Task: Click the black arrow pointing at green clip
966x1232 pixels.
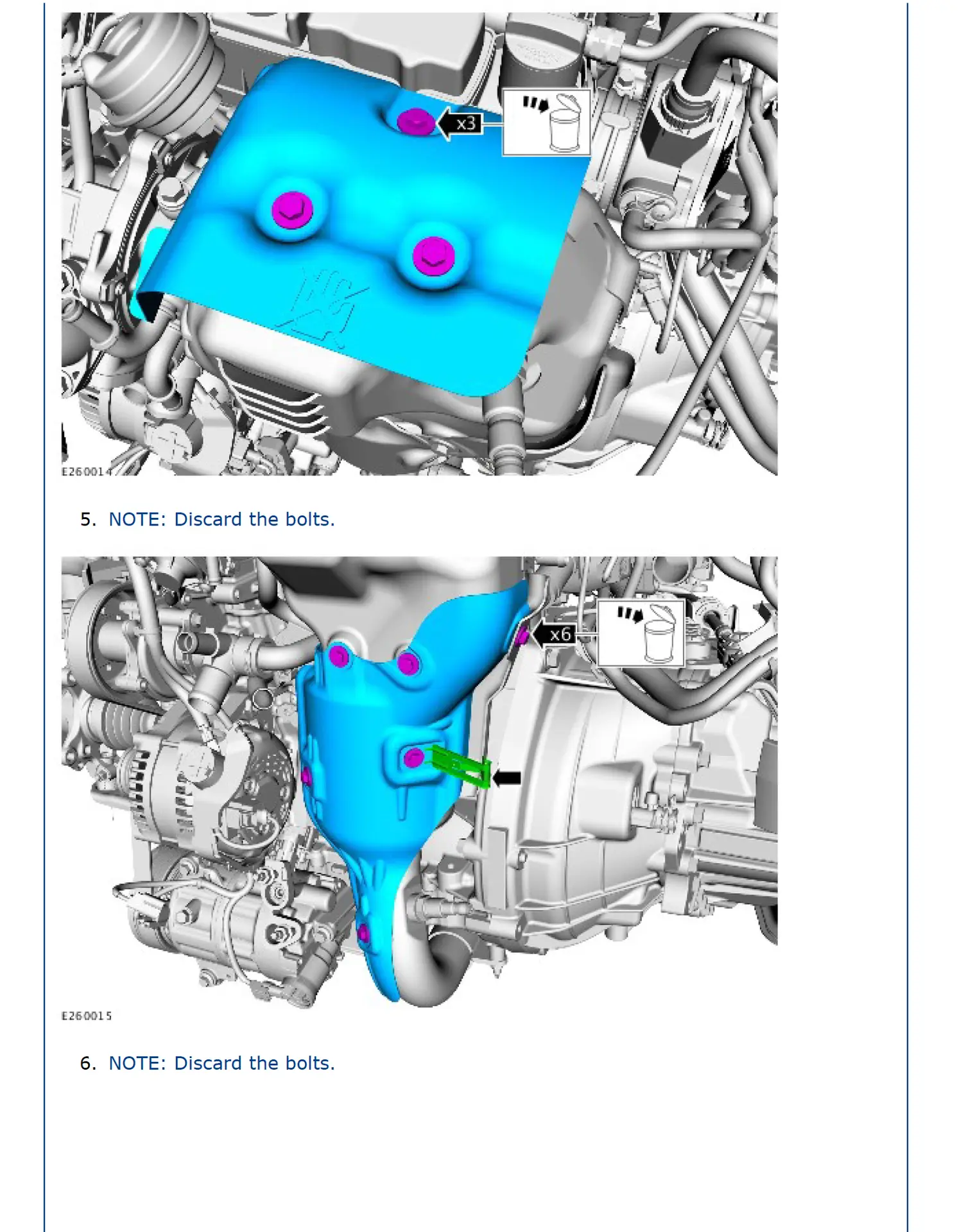Action: (507, 778)
